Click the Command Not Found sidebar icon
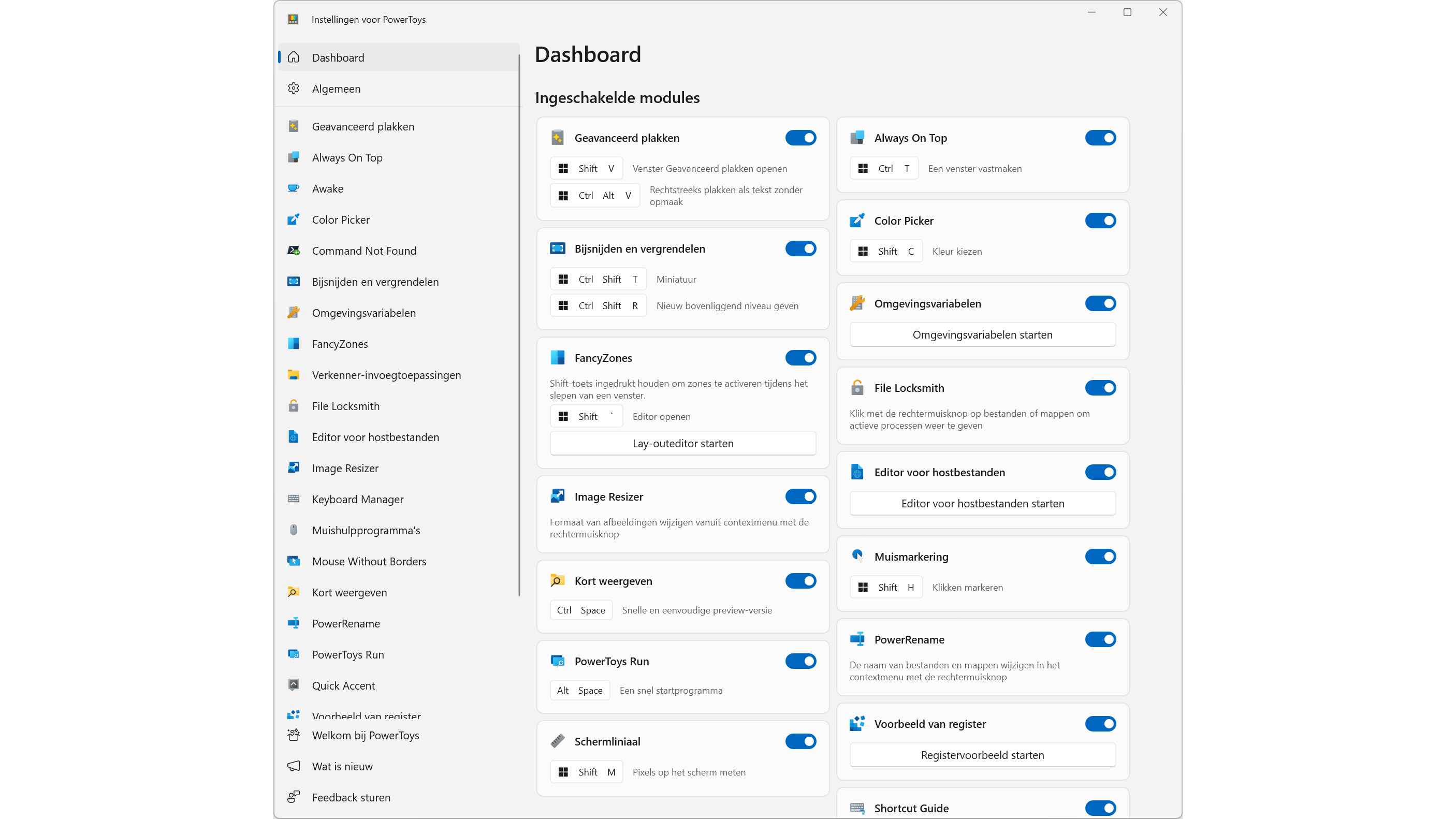The width and height of the screenshot is (1456, 819). pos(294,251)
